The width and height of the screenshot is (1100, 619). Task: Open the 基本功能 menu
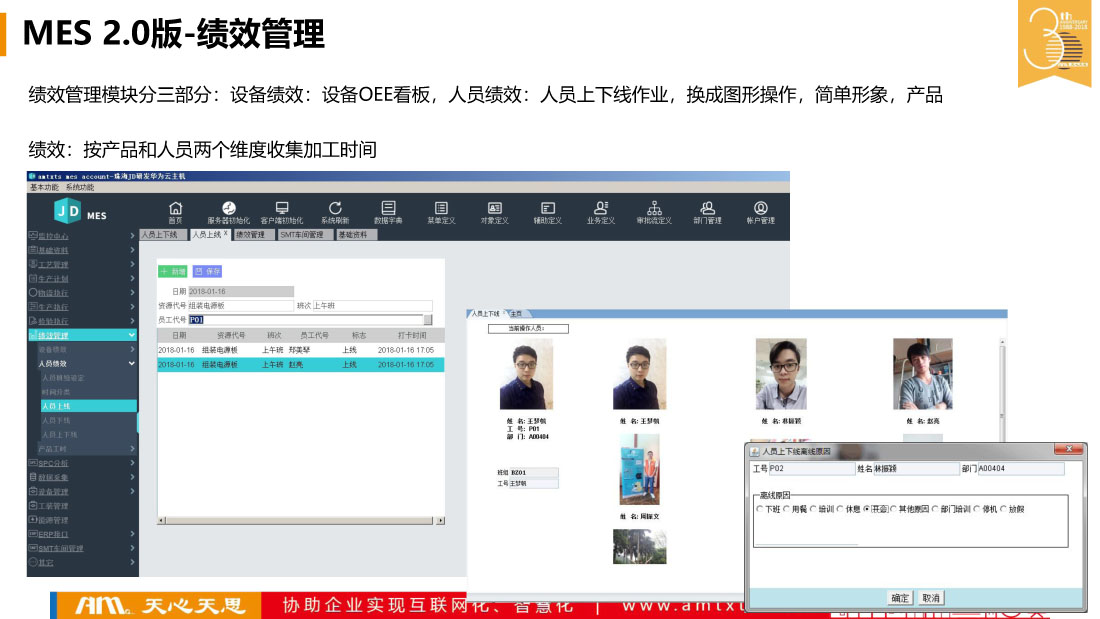click(45, 187)
